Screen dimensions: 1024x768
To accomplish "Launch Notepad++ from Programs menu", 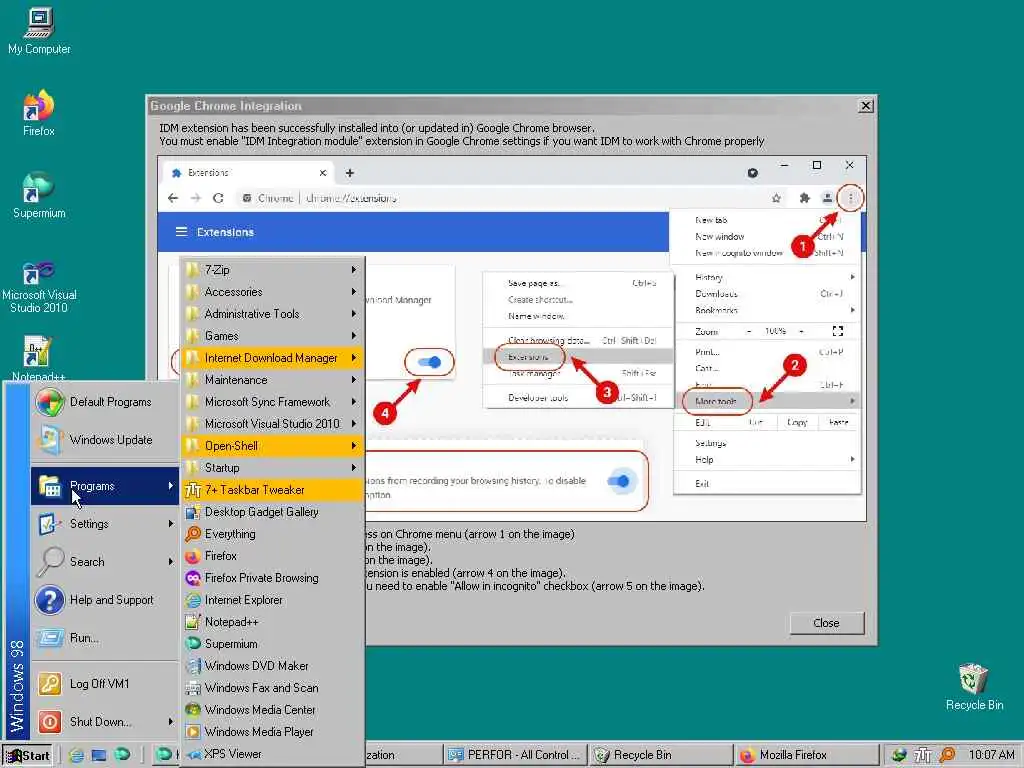I will click(x=272, y=622).
